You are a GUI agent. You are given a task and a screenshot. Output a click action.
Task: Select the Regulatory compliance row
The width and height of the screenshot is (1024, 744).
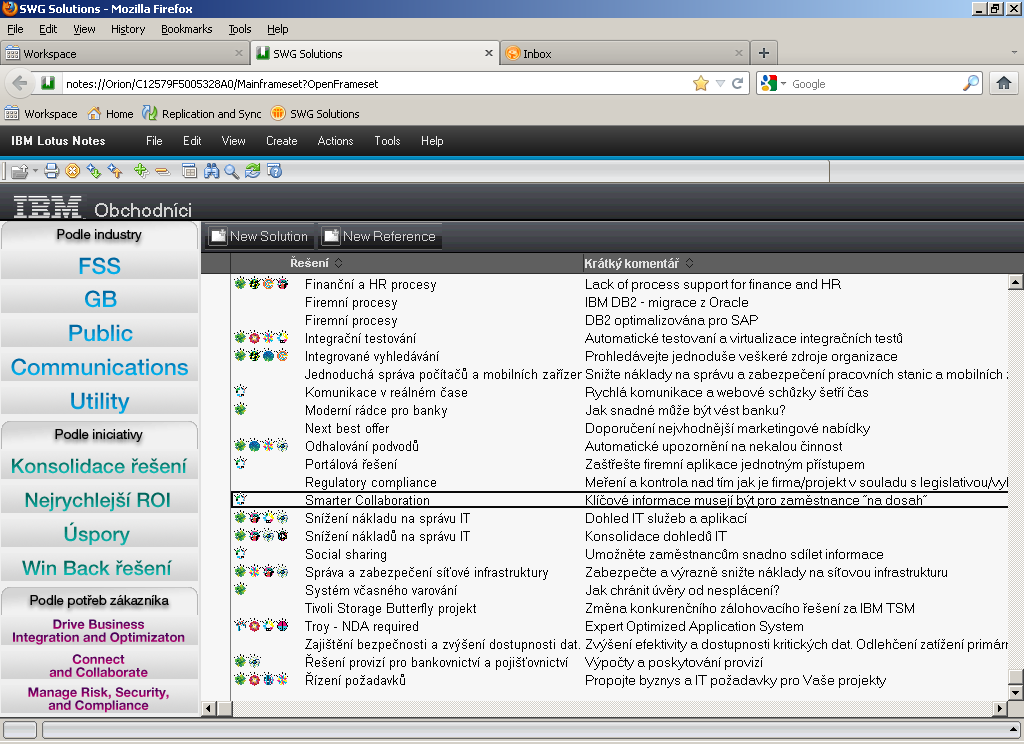tap(619, 482)
